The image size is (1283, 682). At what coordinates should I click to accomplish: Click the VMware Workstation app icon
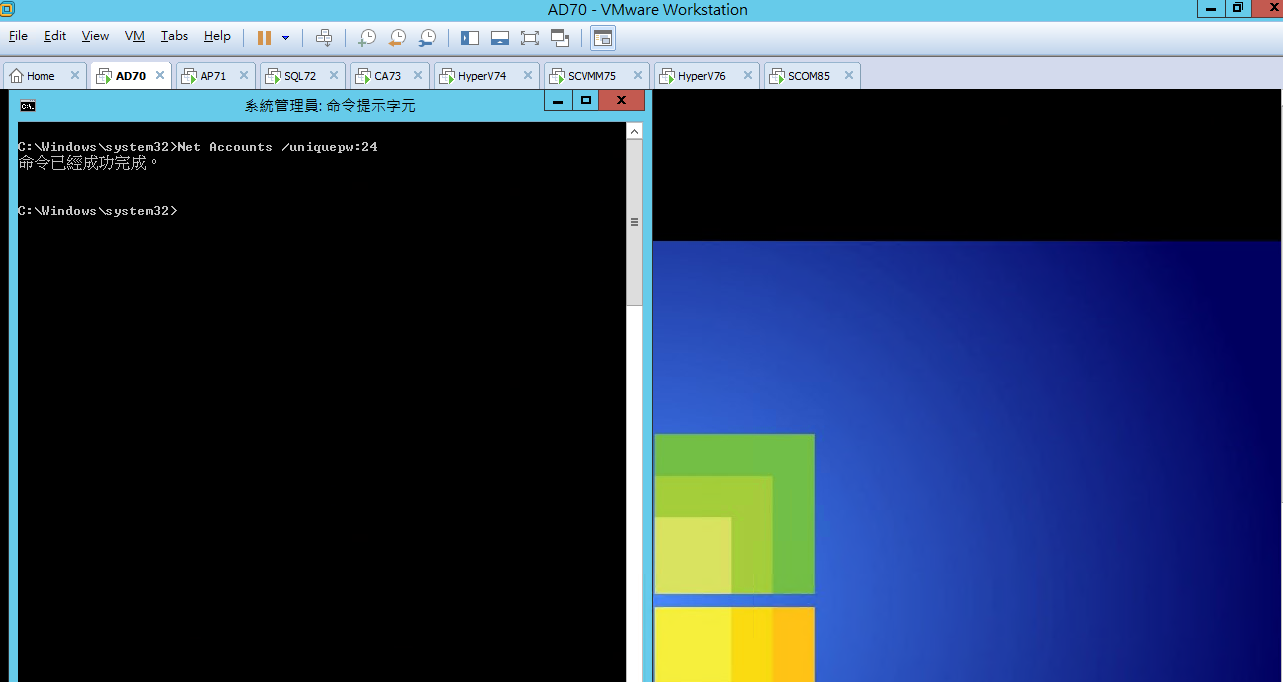7,9
